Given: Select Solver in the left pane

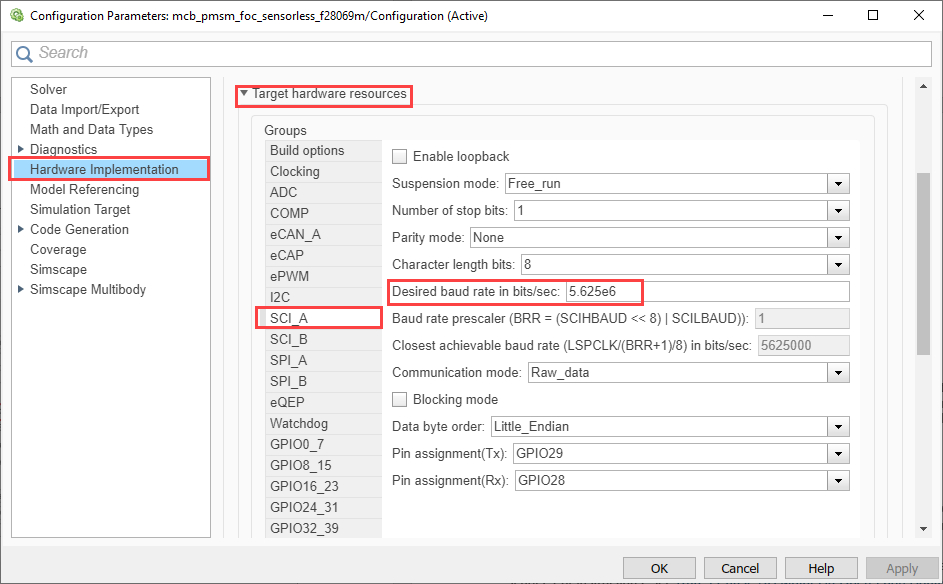Looking at the screenshot, I should [48, 90].
